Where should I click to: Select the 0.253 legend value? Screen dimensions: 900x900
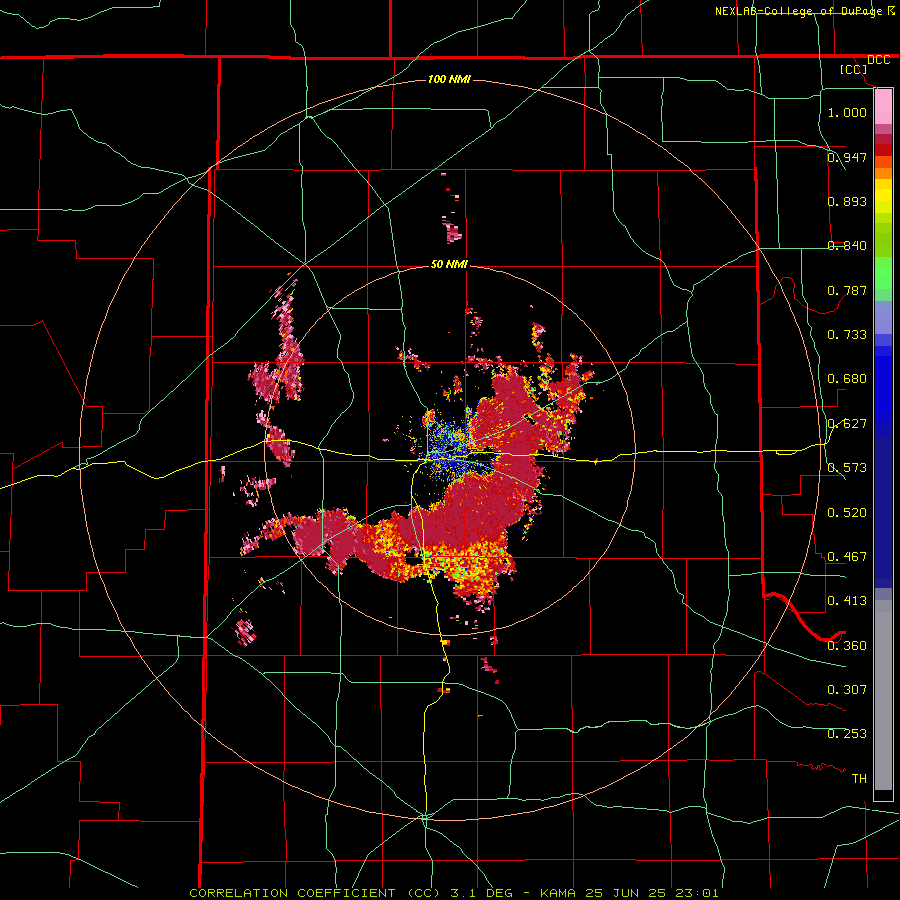coord(847,734)
